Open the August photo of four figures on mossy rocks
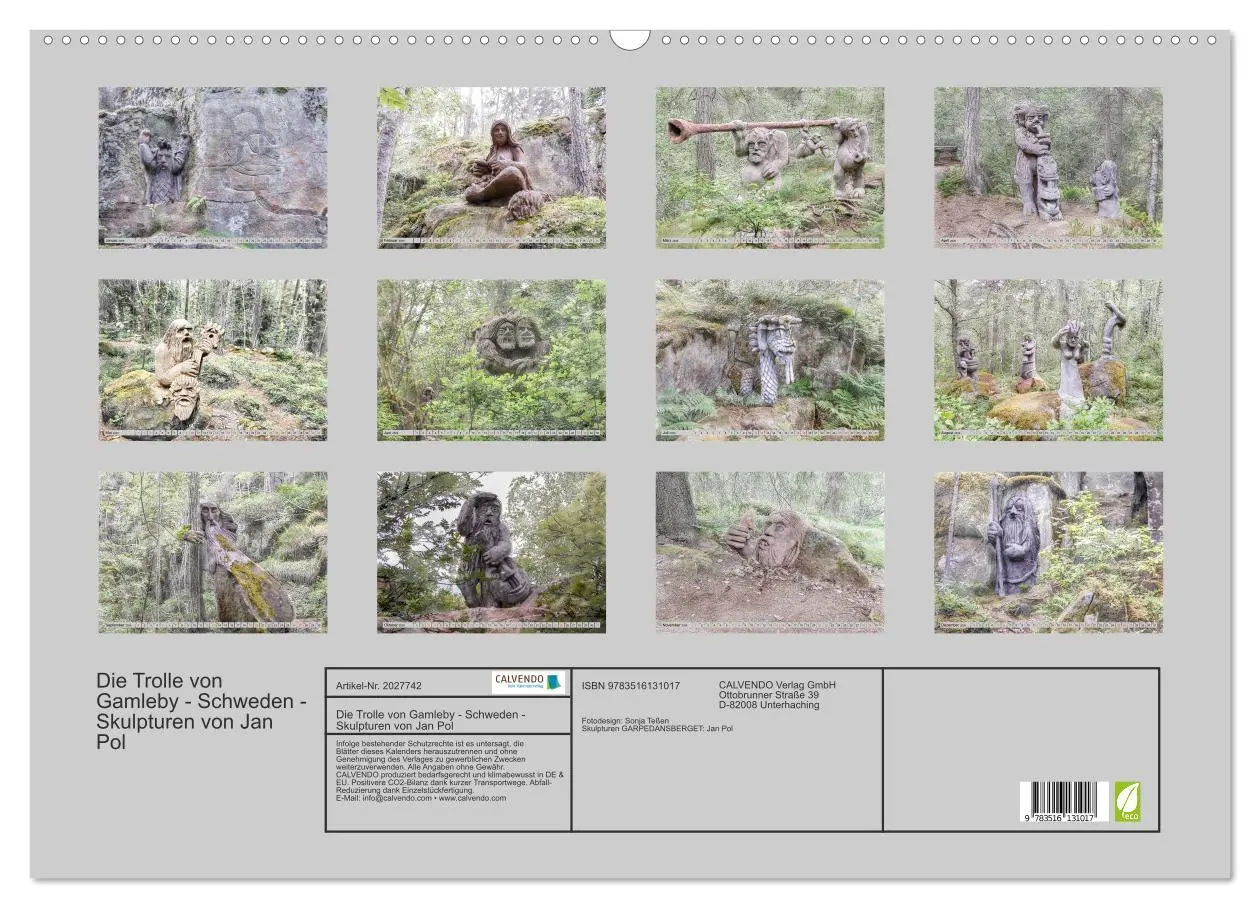Image resolution: width=1260 pixels, height=908 pixels. [x=1049, y=360]
